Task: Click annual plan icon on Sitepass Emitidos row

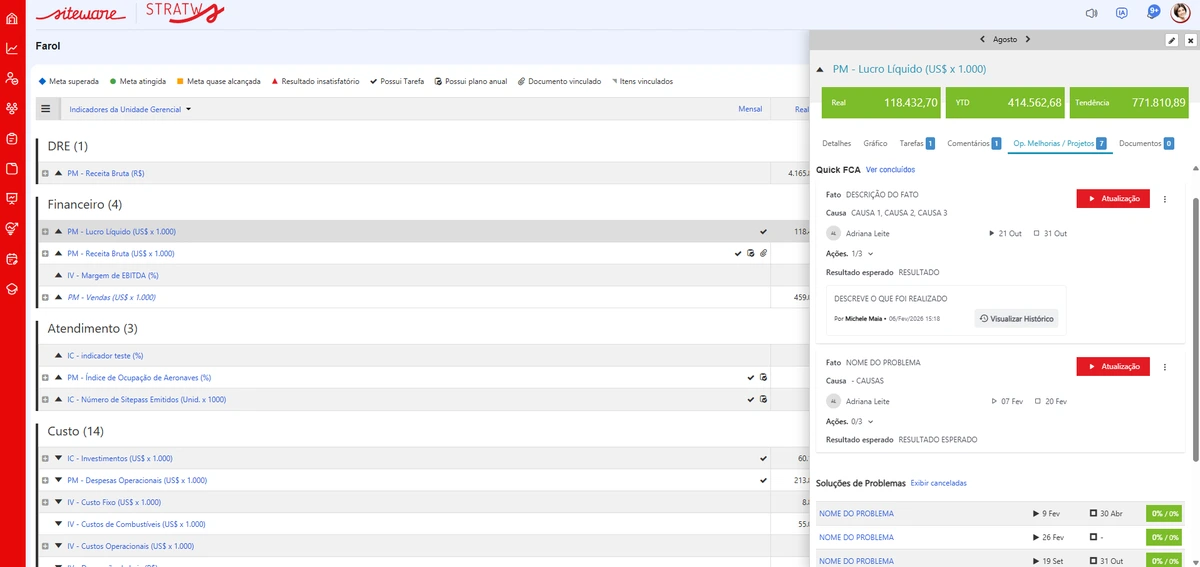Action: point(763,400)
